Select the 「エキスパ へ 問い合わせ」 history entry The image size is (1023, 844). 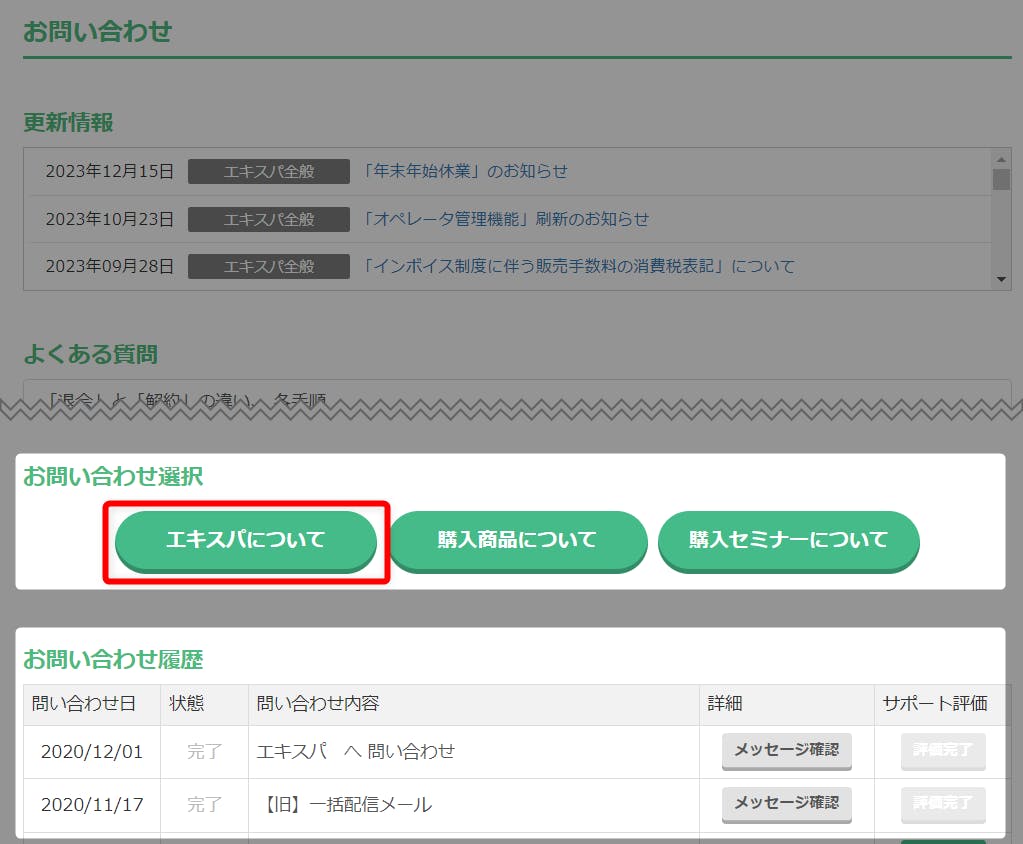pyautogui.click(x=356, y=751)
